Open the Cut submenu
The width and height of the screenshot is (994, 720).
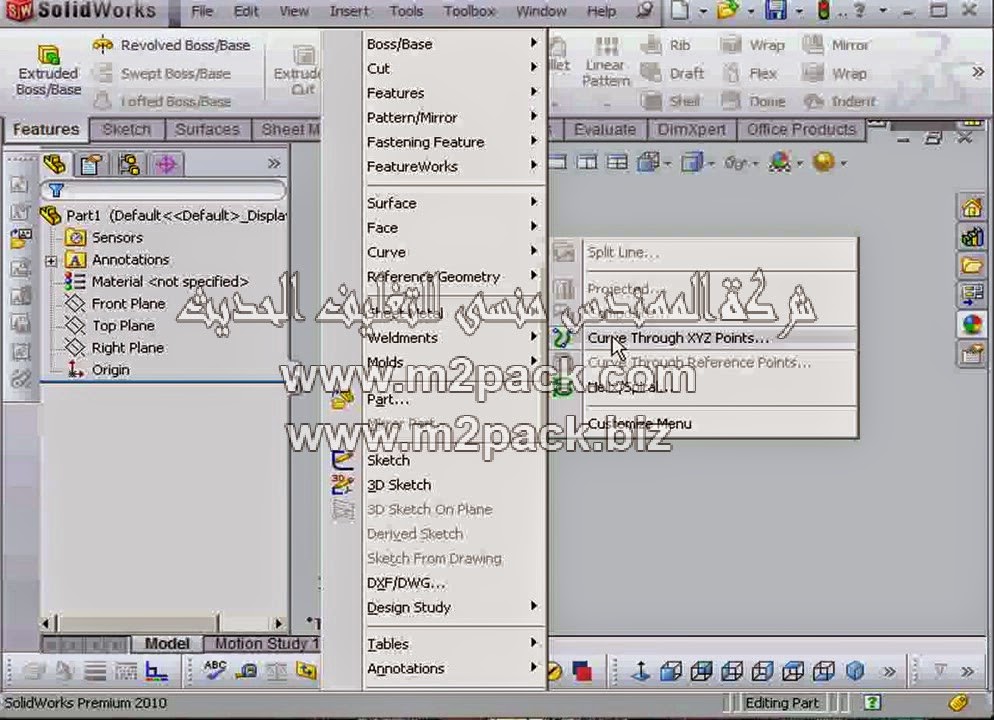[453, 68]
